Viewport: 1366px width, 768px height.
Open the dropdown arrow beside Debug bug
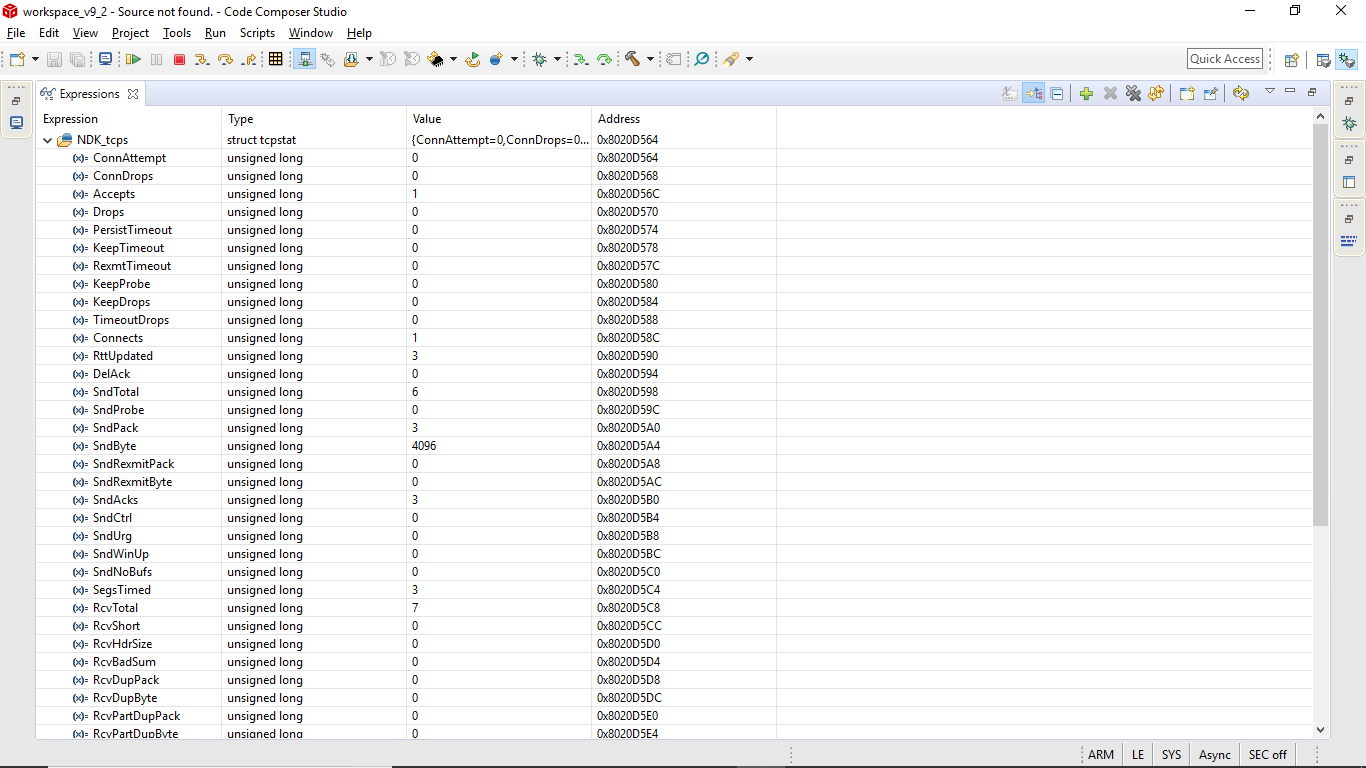pyautogui.click(x=557, y=59)
